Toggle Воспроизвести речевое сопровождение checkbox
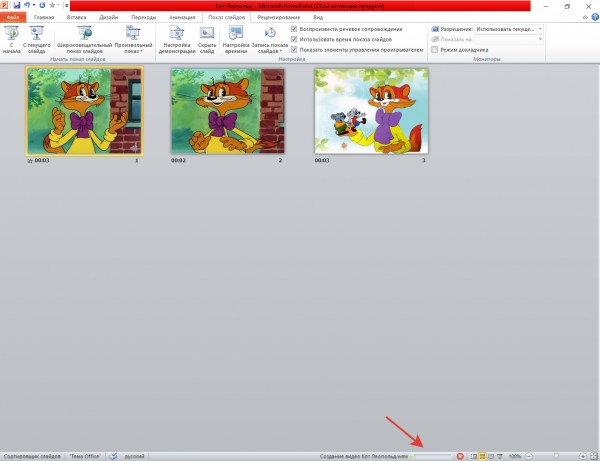 pyautogui.click(x=294, y=29)
